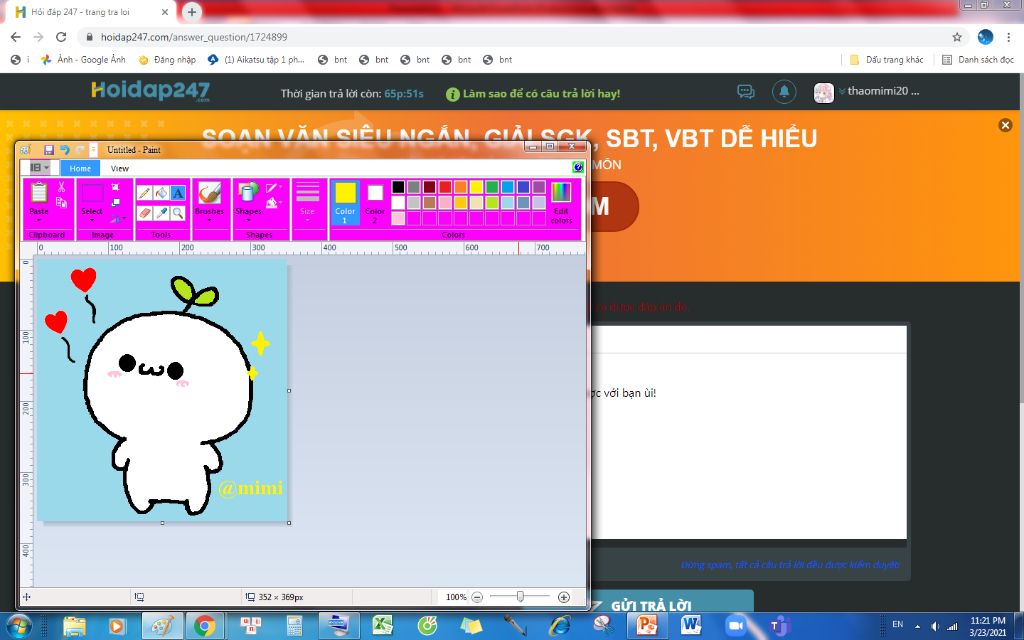Viewport: 1024px width, 640px height.
Task: Pick the green color swatch in palette
Action: click(x=492, y=187)
